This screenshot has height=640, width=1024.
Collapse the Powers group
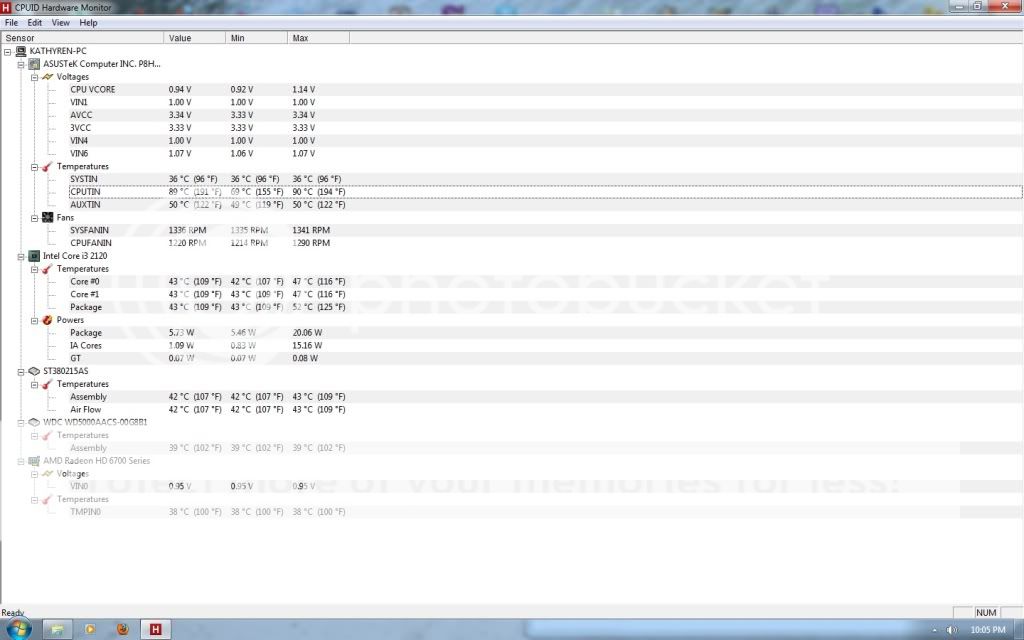click(x=35, y=321)
